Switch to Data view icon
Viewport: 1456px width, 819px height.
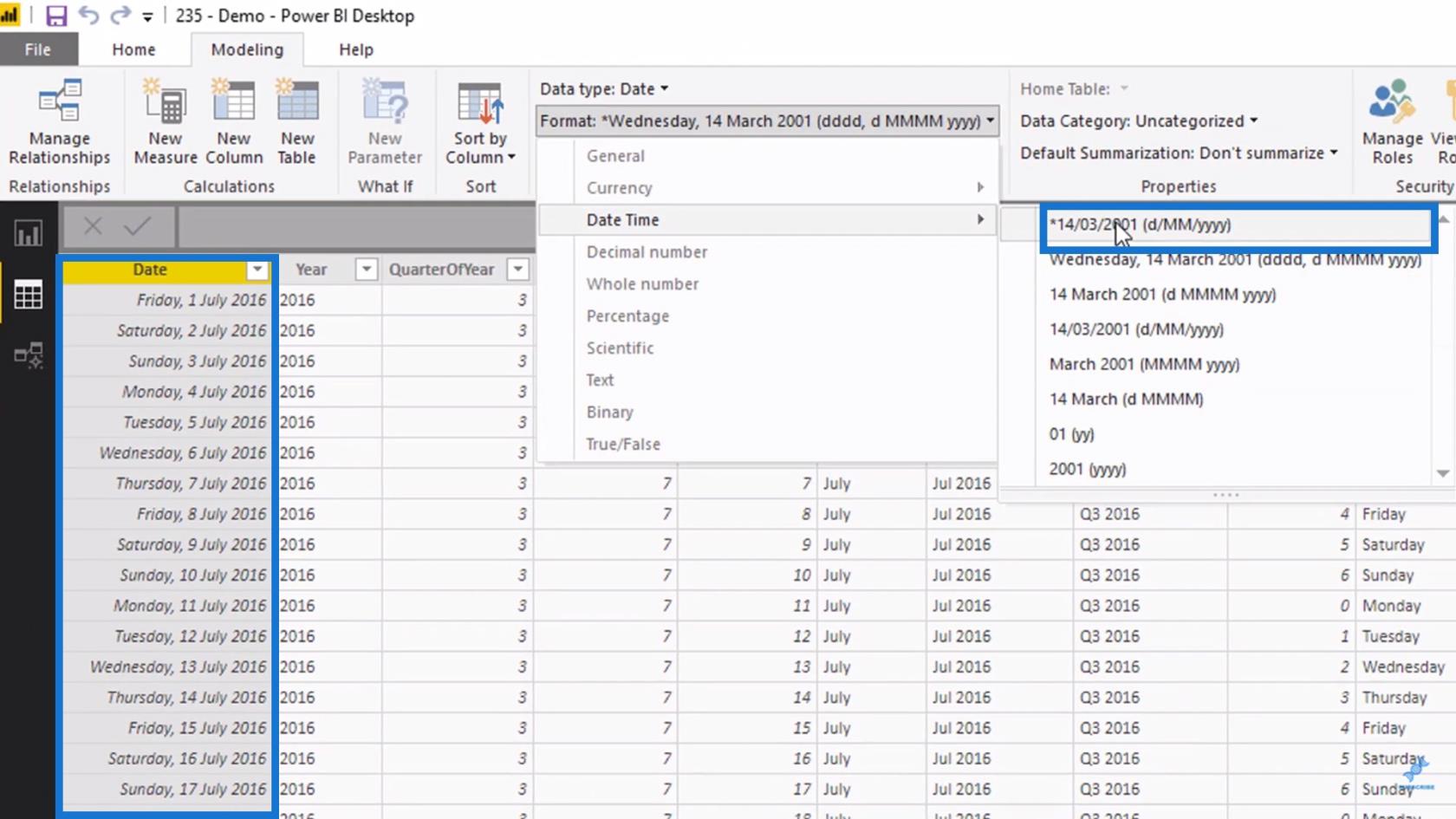pos(28,295)
